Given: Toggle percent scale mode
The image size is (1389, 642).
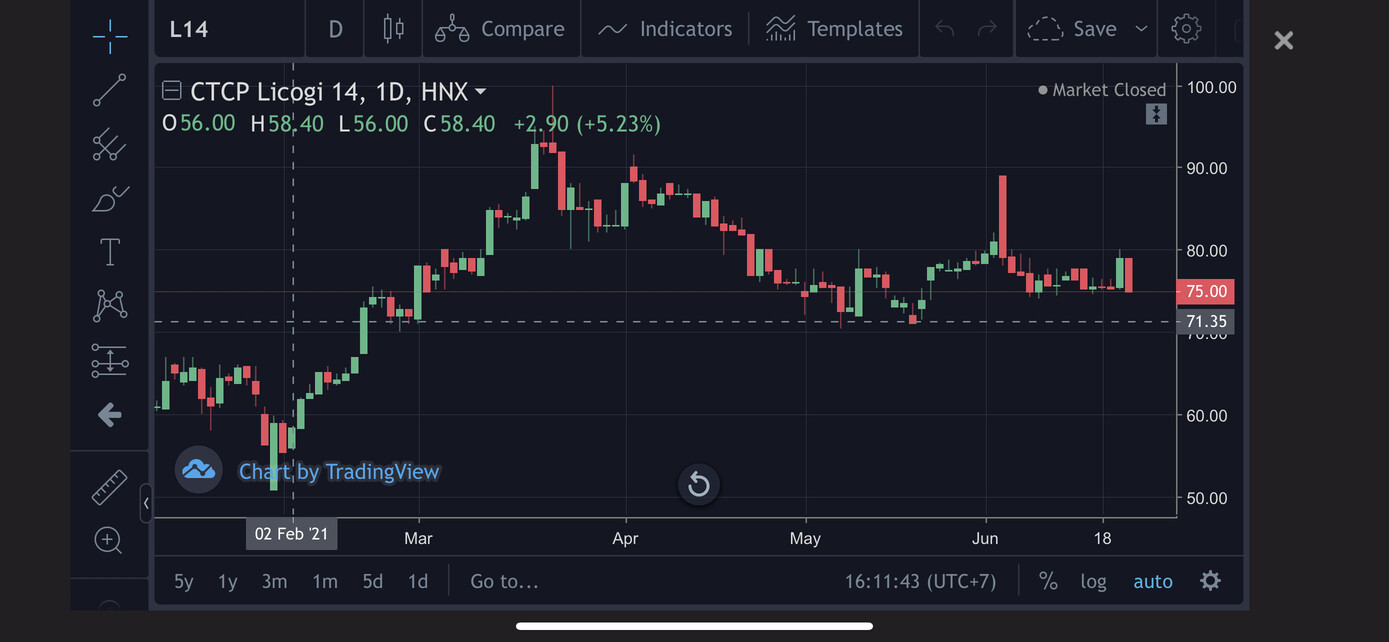Looking at the screenshot, I should (1048, 581).
